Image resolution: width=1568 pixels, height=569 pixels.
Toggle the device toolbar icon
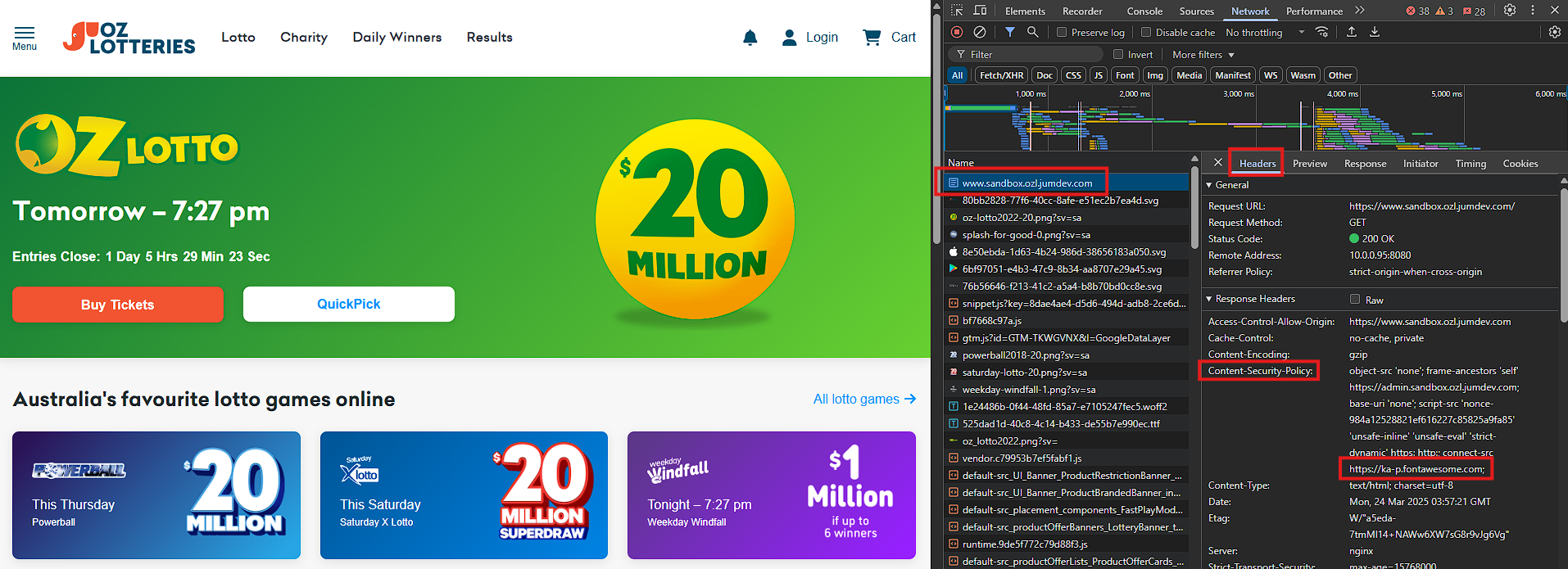point(980,11)
